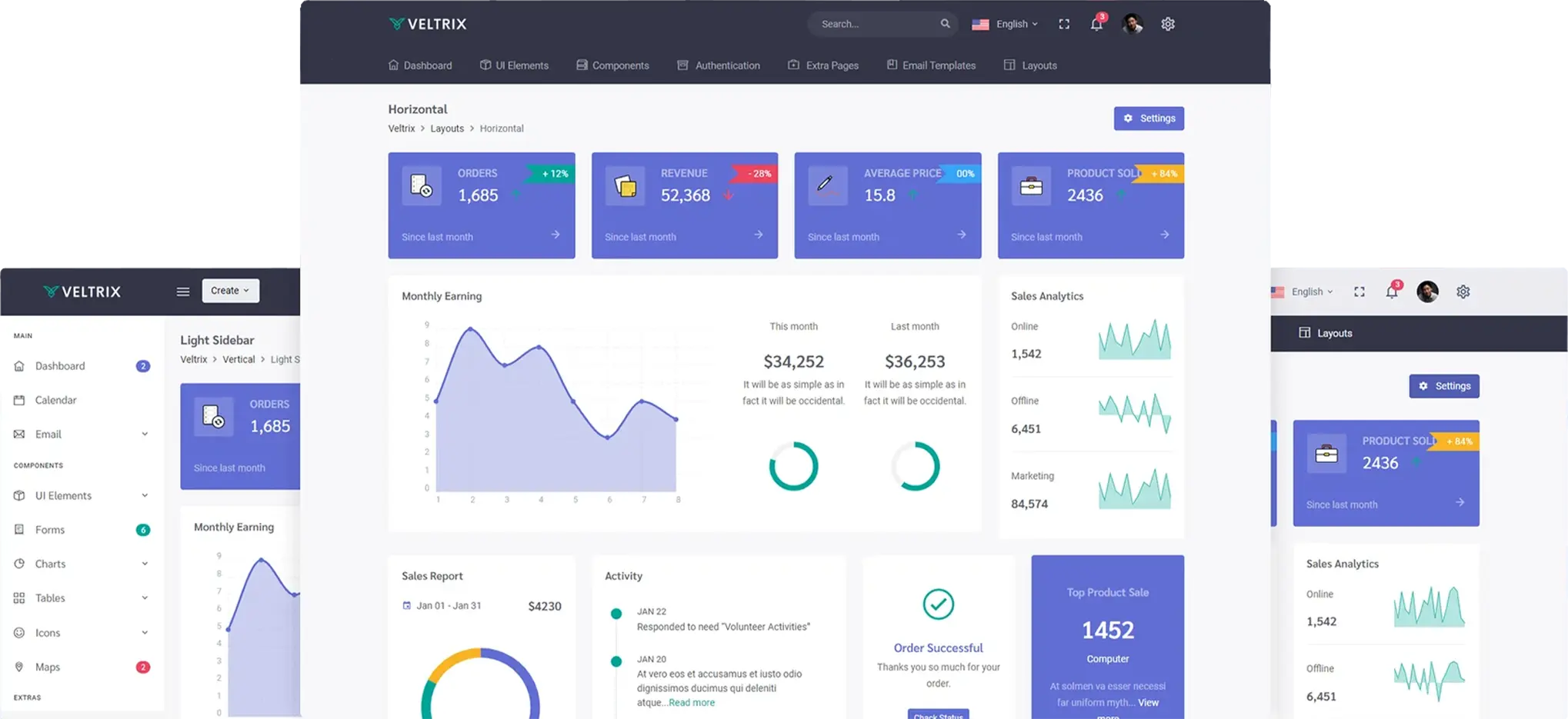
Task: Click the teal donut chart under This month
Action: [793, 465]
